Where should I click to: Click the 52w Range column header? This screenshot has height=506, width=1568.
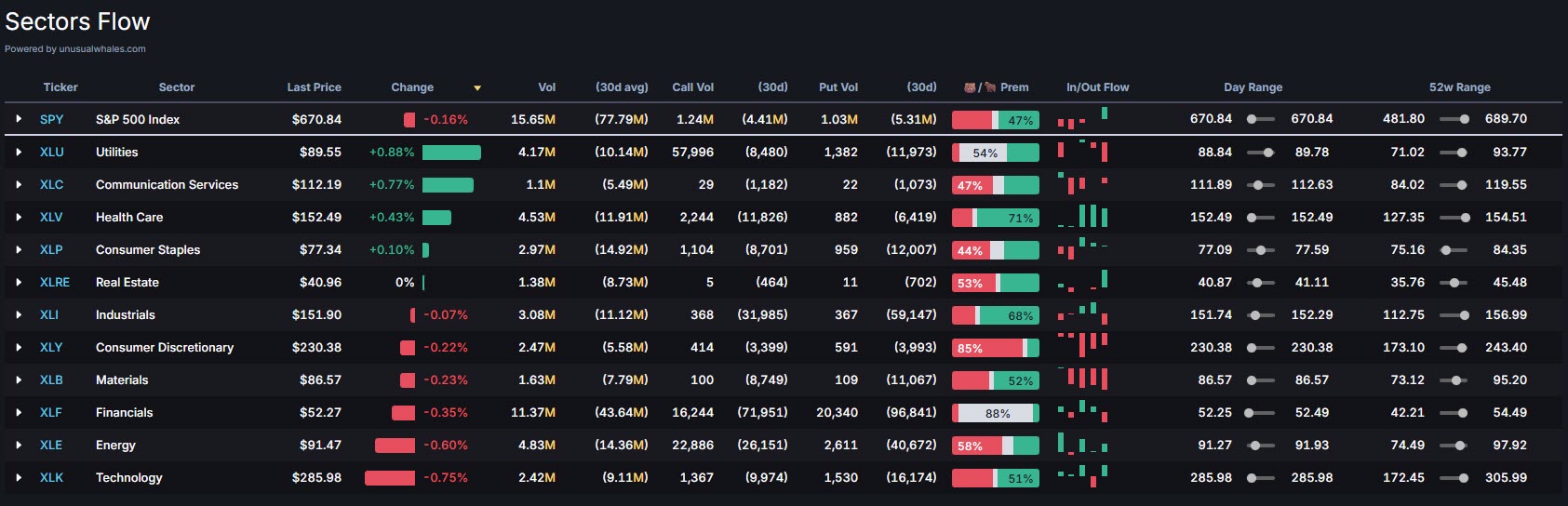coord(1460,87)
